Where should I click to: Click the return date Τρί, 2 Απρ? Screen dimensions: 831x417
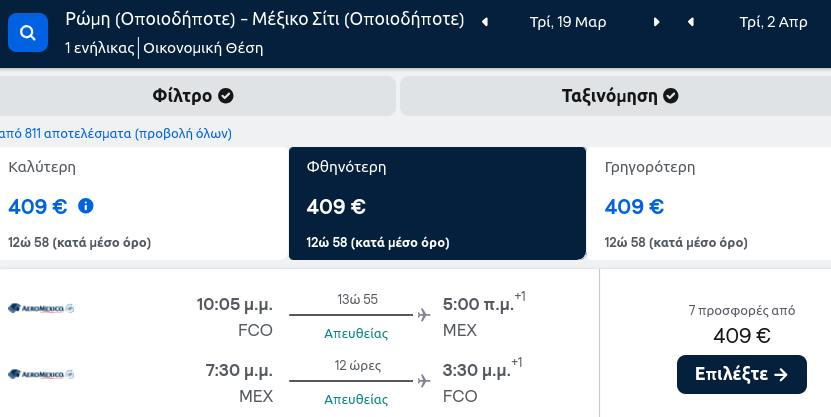(773, 22)
